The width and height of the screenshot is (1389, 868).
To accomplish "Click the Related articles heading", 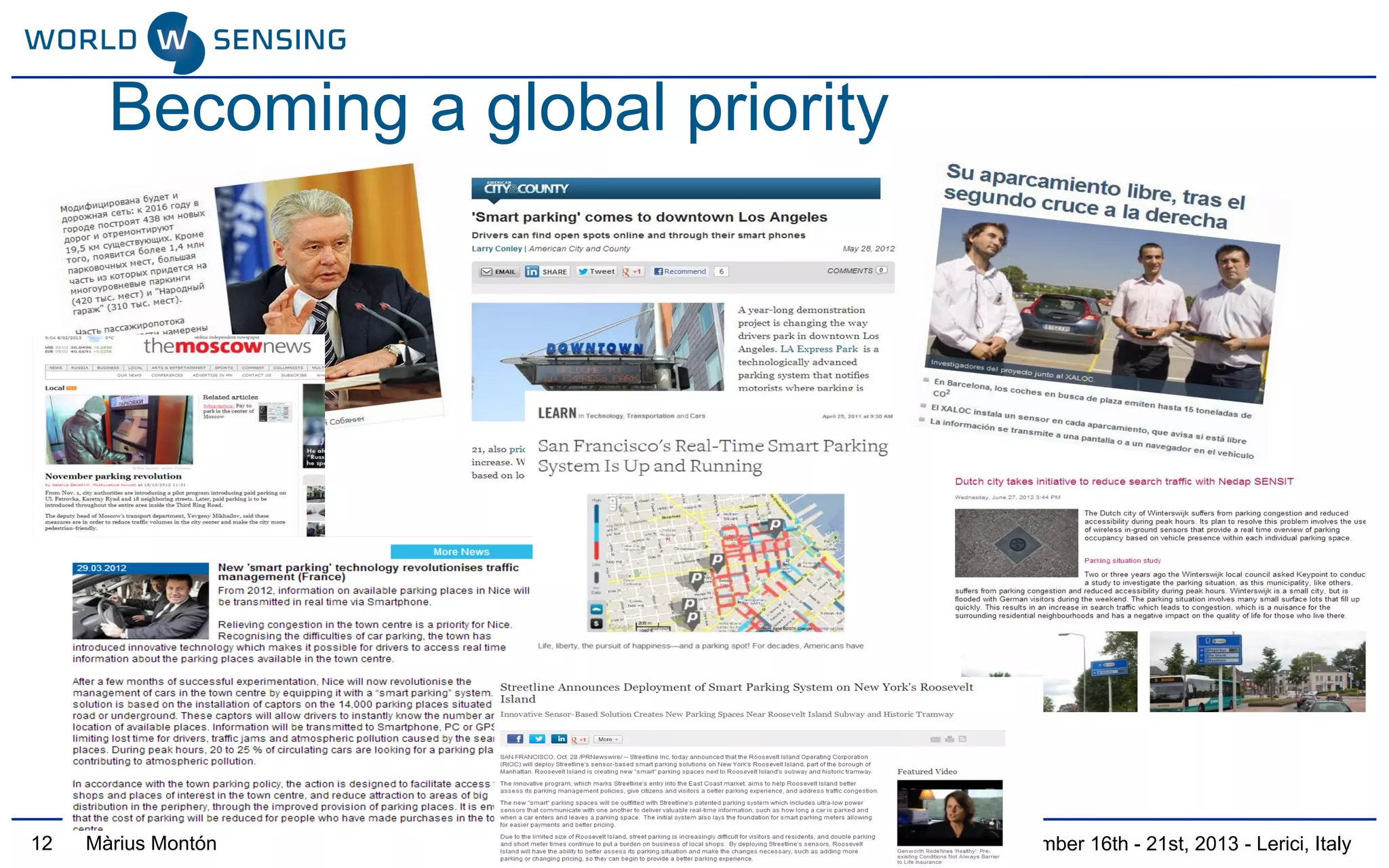I will pos(230,397).
